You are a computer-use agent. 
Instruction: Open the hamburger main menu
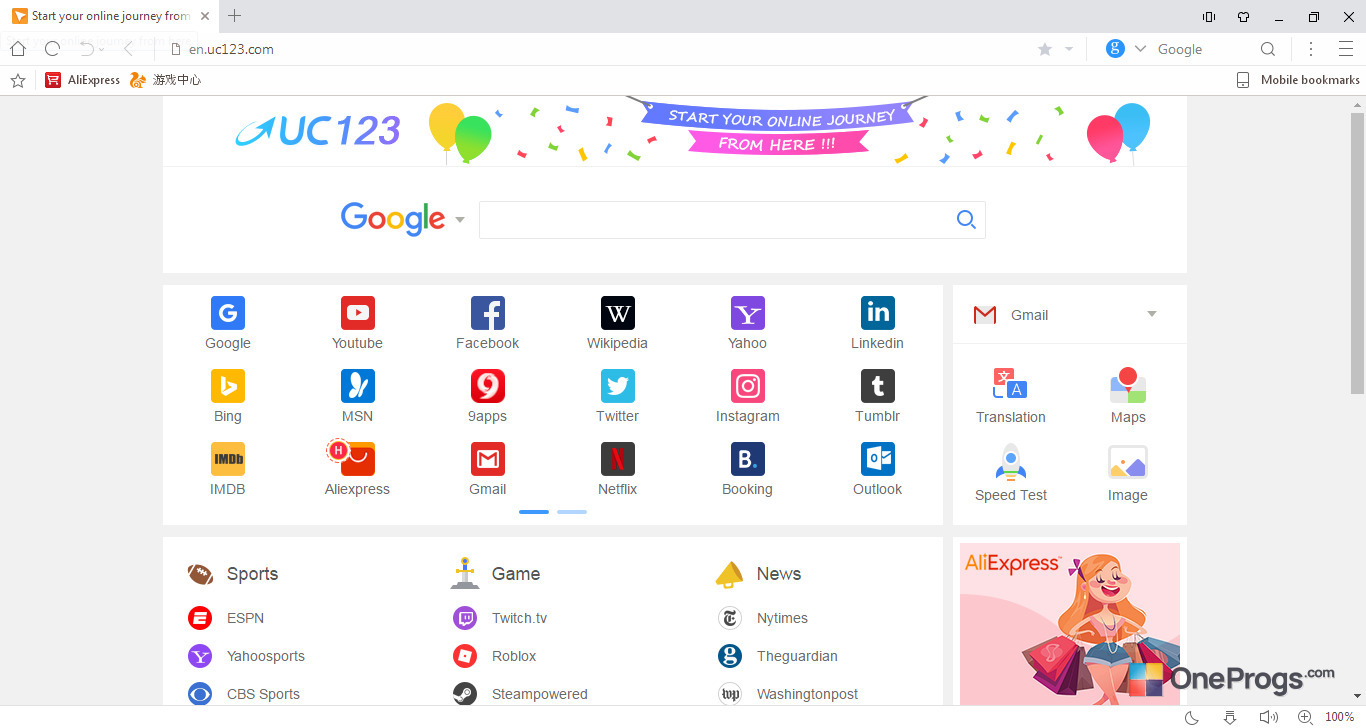(x=1345, y=49)
